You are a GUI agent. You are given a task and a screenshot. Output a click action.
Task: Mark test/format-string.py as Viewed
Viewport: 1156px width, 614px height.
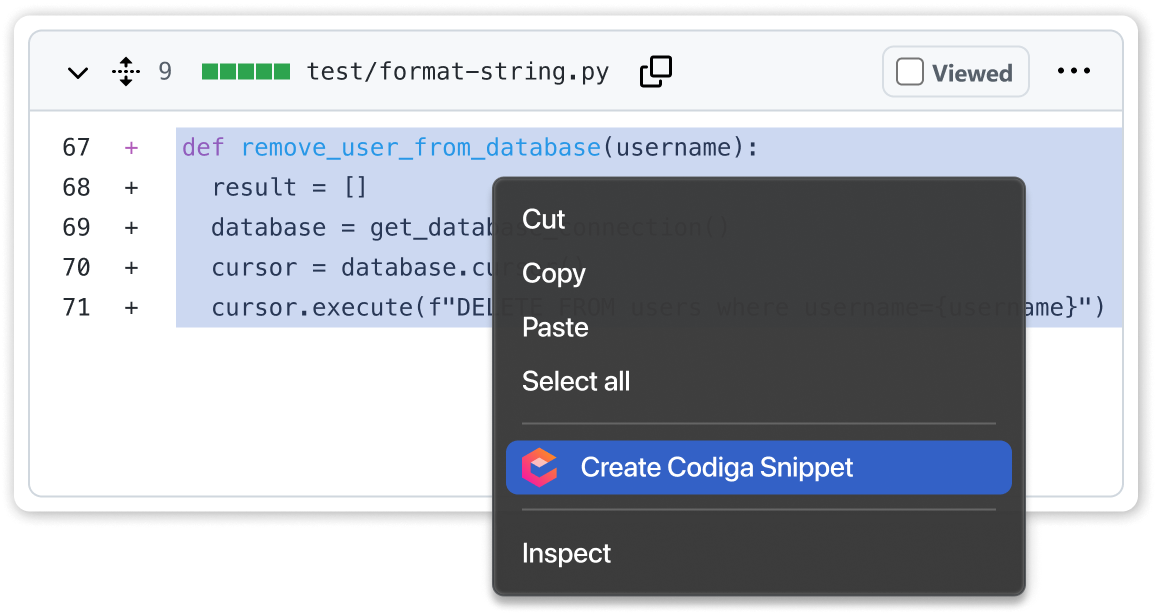tap(954, 71)
